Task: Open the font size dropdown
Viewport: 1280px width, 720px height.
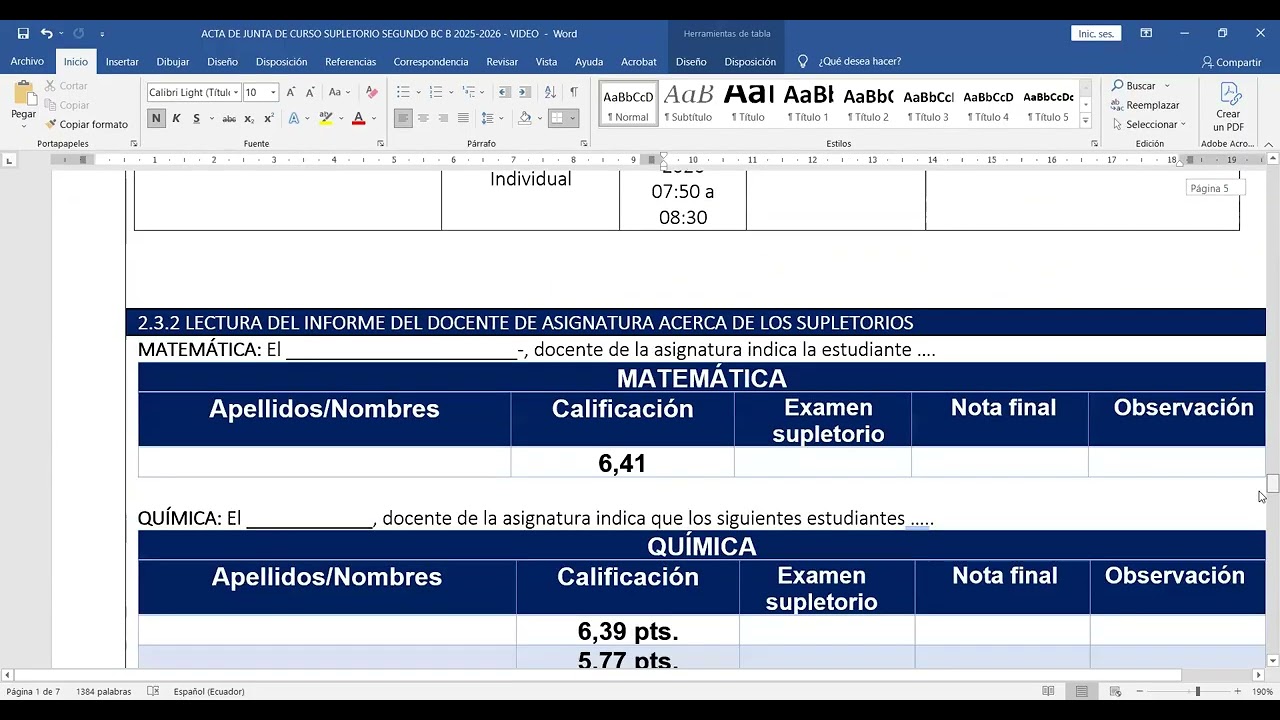Action: point(273,92)
